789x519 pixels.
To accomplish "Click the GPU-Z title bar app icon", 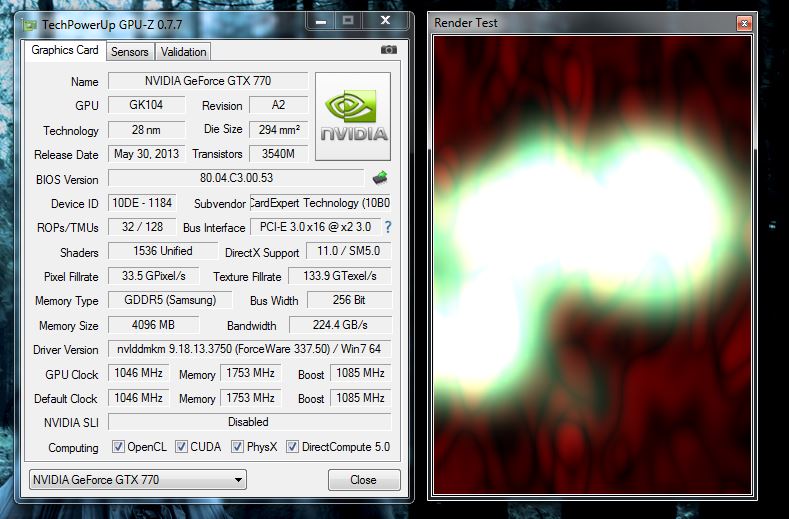I will tap(30, 25).
